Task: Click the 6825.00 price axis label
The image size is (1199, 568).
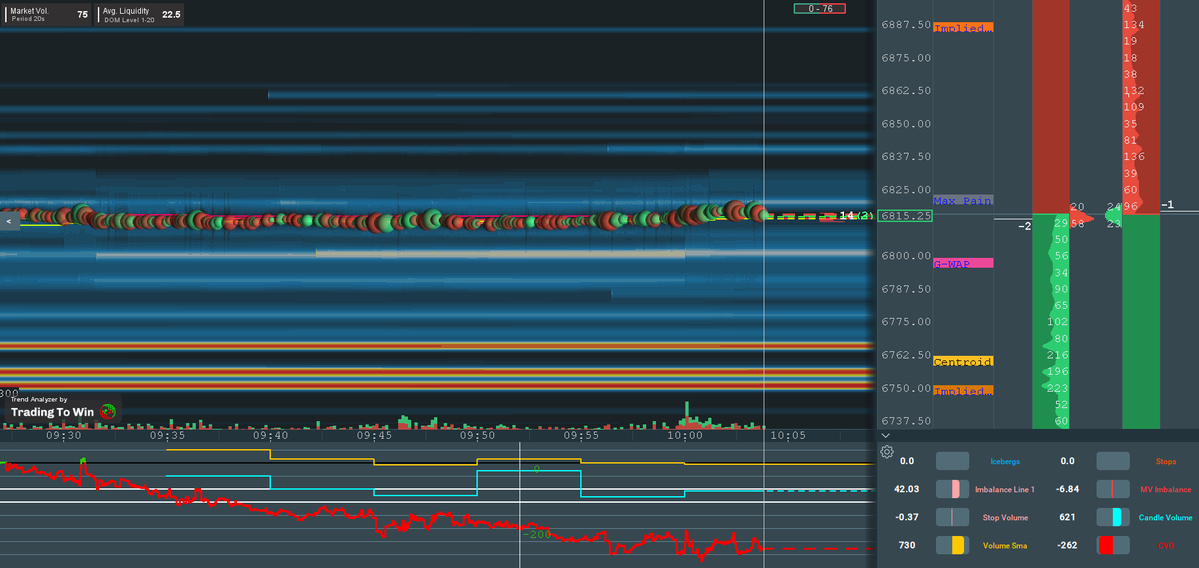Action: tap(906, 190)
